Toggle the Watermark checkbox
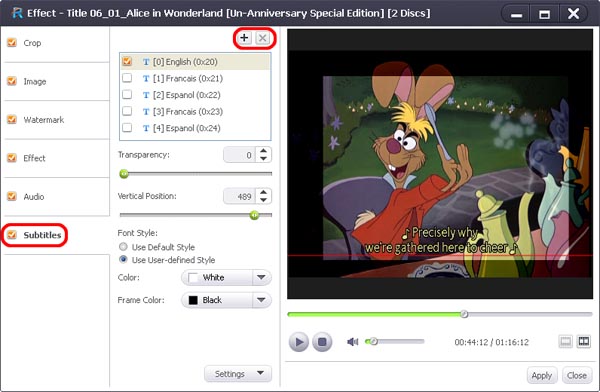 [12, 119]
